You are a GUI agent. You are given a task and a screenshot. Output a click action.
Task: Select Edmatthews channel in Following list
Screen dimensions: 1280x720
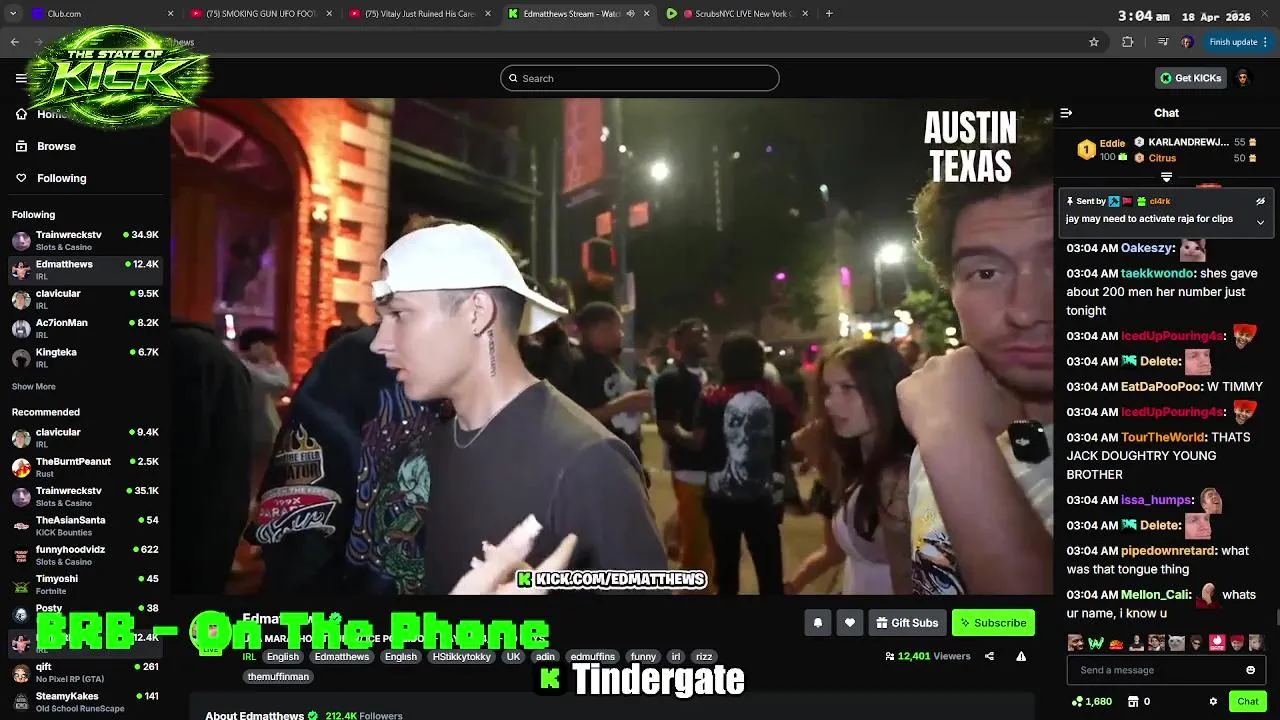pos(85,270)
